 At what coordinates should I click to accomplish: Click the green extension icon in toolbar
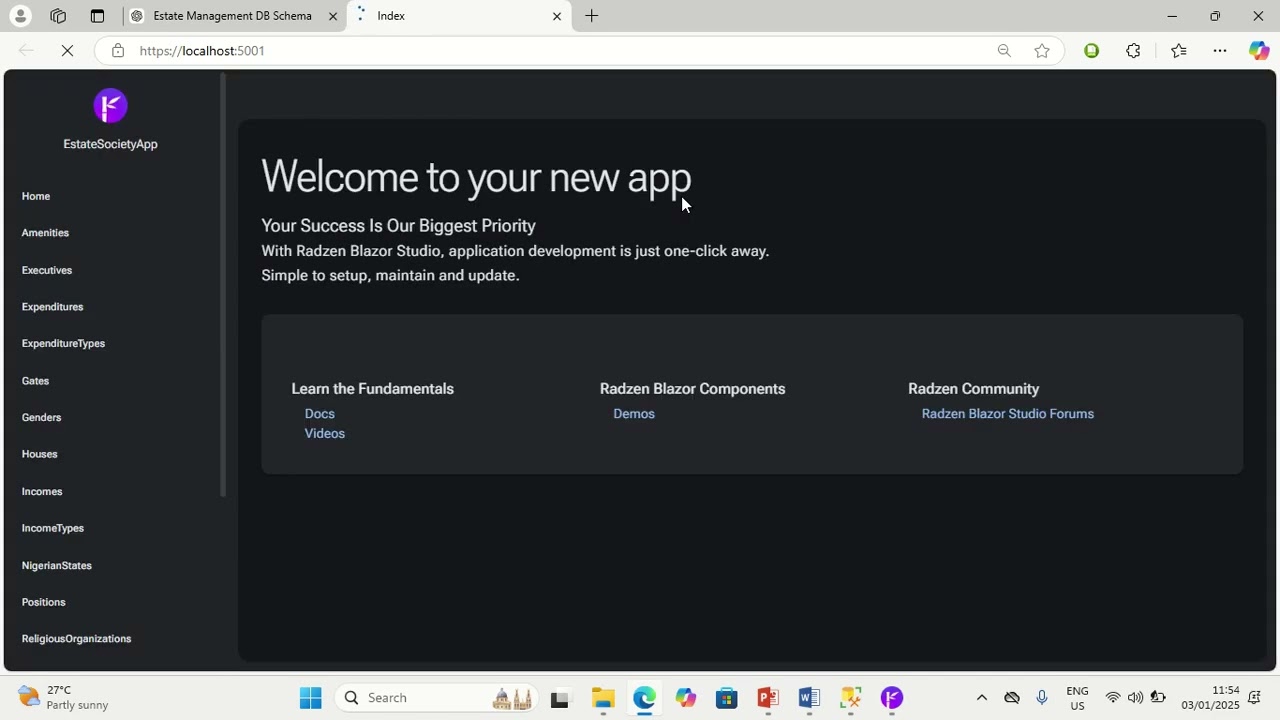1092,51
